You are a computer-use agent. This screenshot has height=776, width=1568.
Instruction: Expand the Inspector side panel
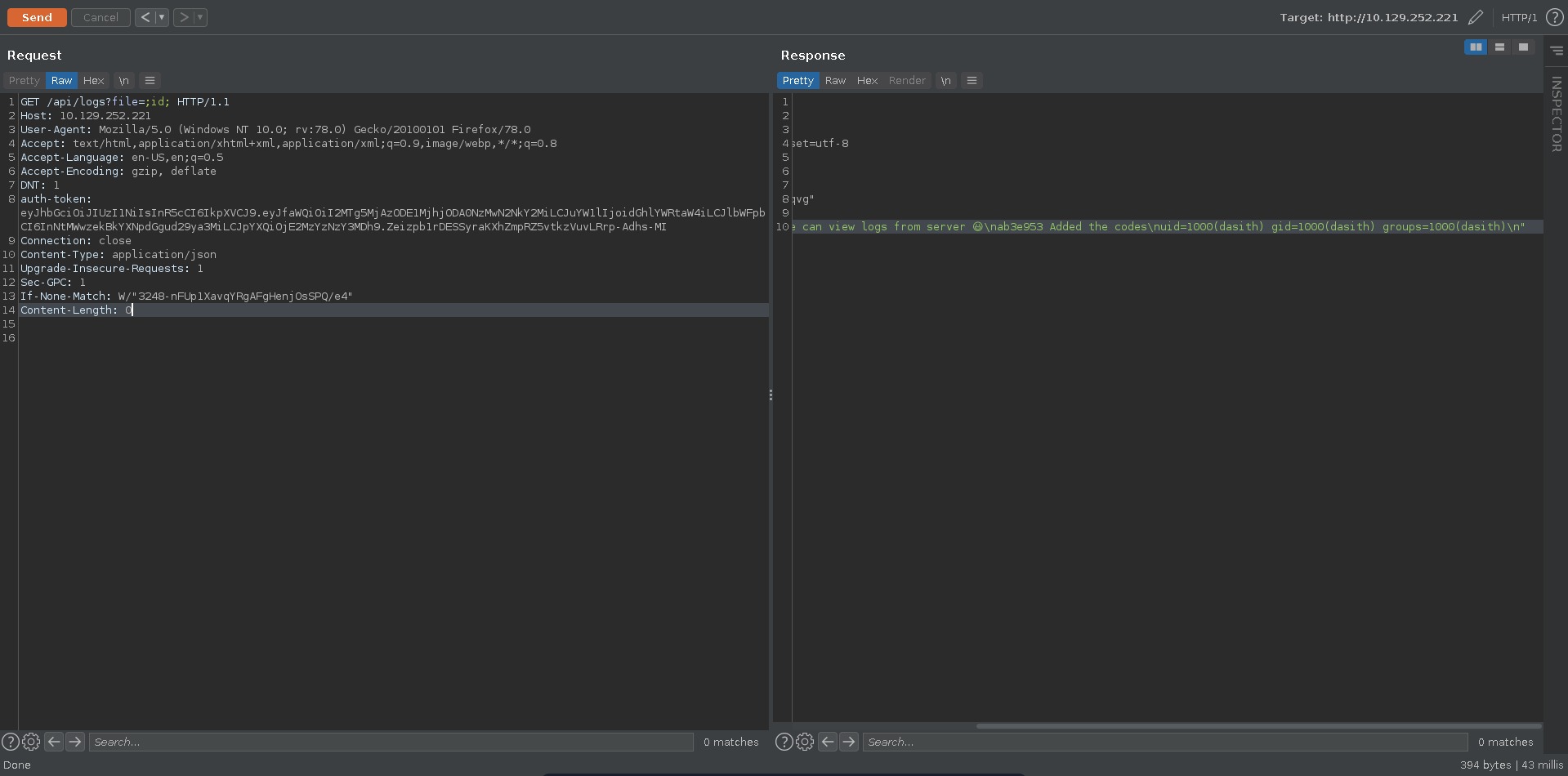pyautogui.click(x=1556, y=114)
